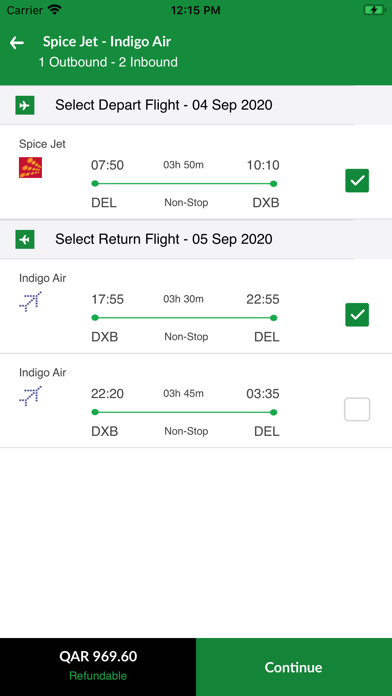Click the Spice Jet airline logo
392x696 pixels.
[x=30, y=167]
